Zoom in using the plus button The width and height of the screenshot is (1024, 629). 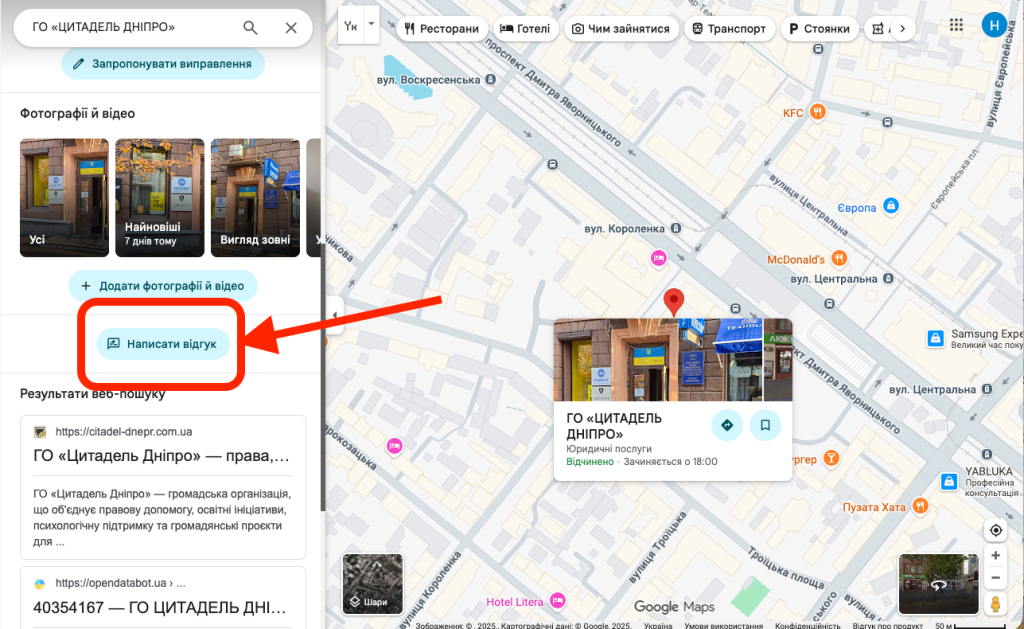pos(995,555)
